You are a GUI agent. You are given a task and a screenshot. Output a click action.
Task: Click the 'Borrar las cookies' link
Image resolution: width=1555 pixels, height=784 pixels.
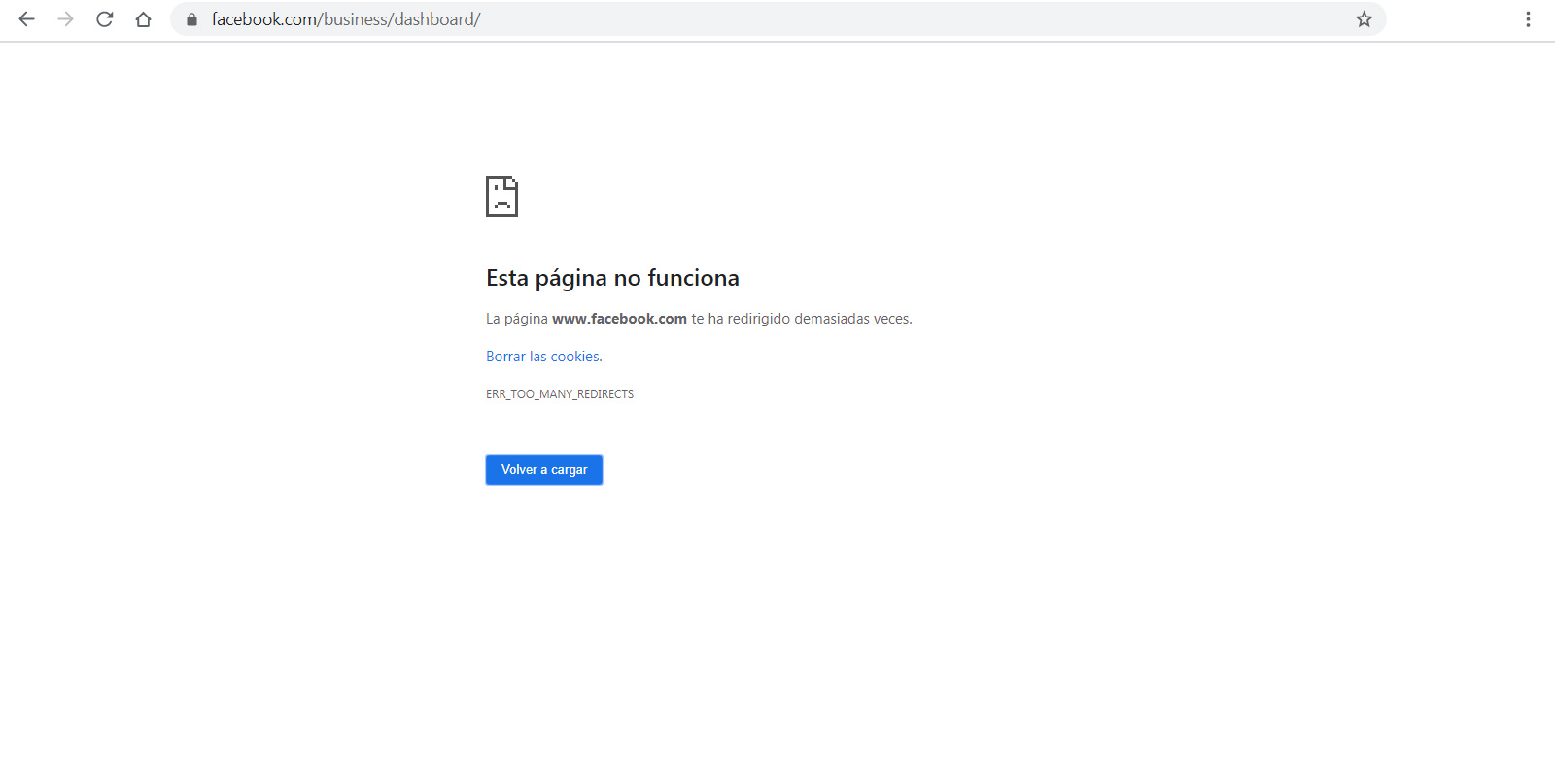click(542, 357)
